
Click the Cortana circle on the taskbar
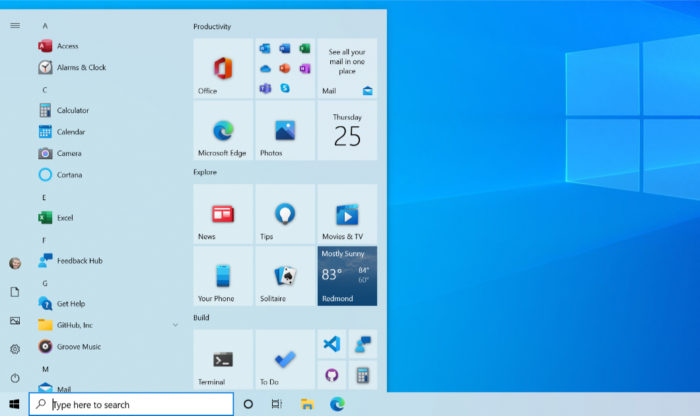click(248, 404)
